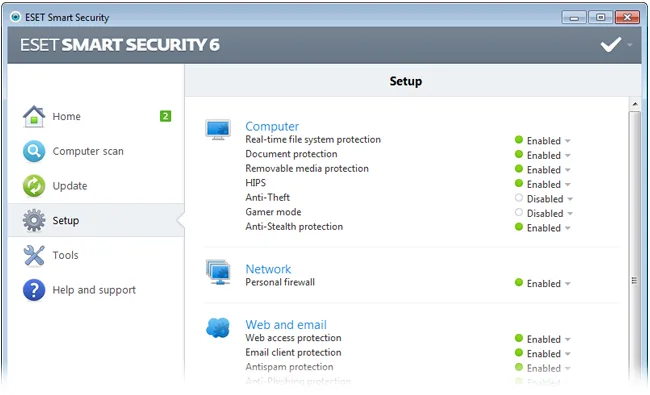Click the Web and email globe icon
Screen dimensions: 650x395
[218, 328]
